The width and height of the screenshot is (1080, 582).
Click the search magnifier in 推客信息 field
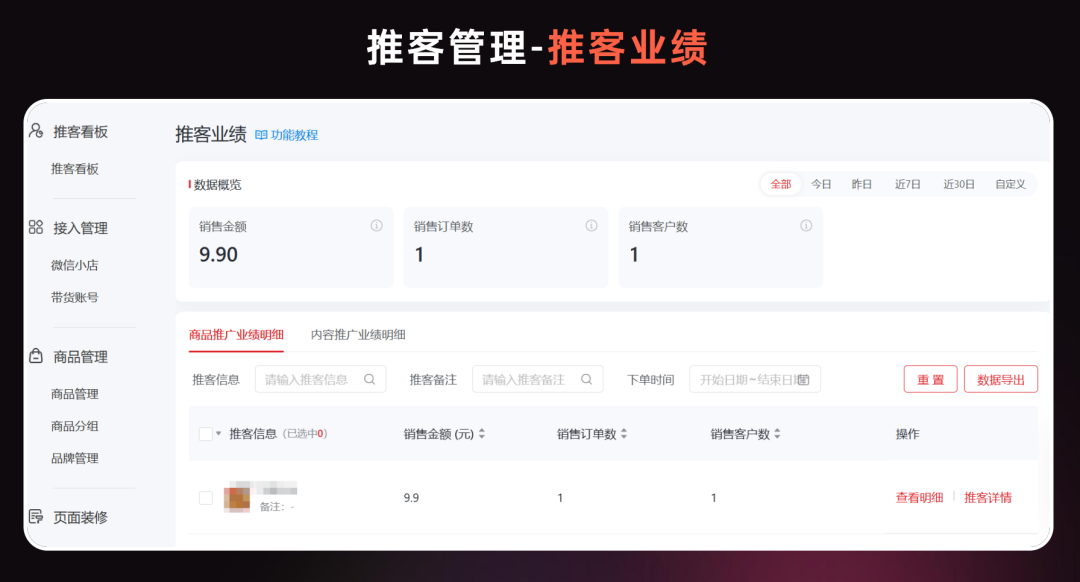[x=369, y=379]
